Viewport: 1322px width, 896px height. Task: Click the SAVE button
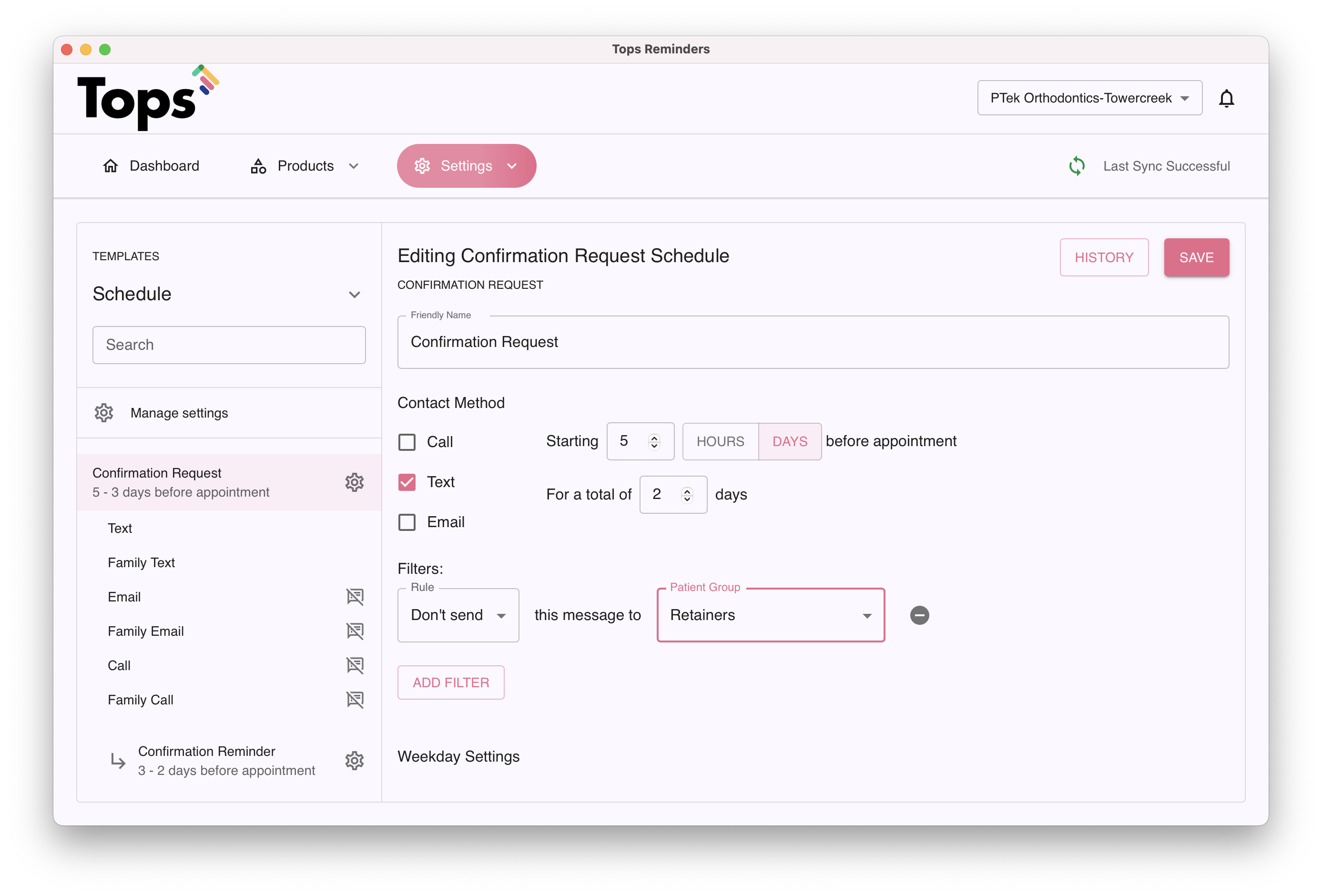(x=1196, y=258)
